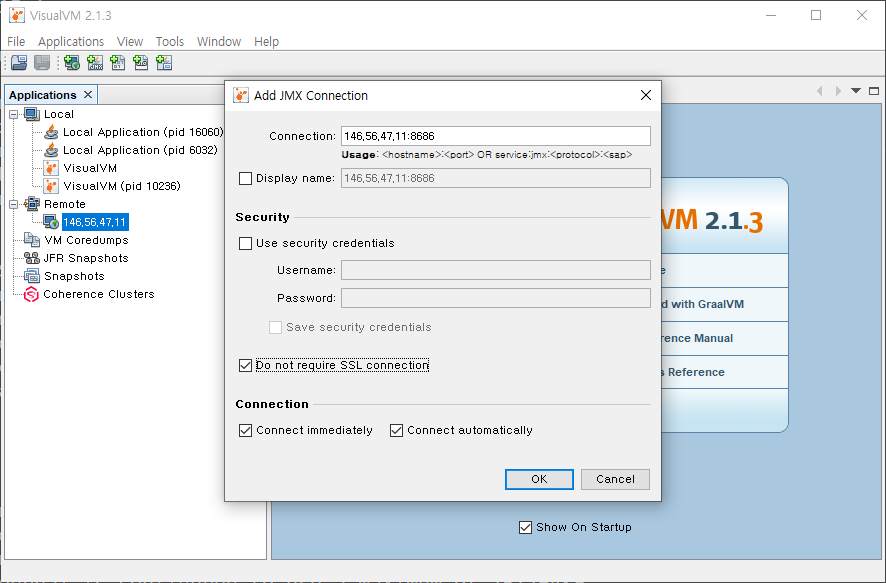Select the Java icon for pid 16060
This screenshot has width=886, height=583.
(51, 132)
